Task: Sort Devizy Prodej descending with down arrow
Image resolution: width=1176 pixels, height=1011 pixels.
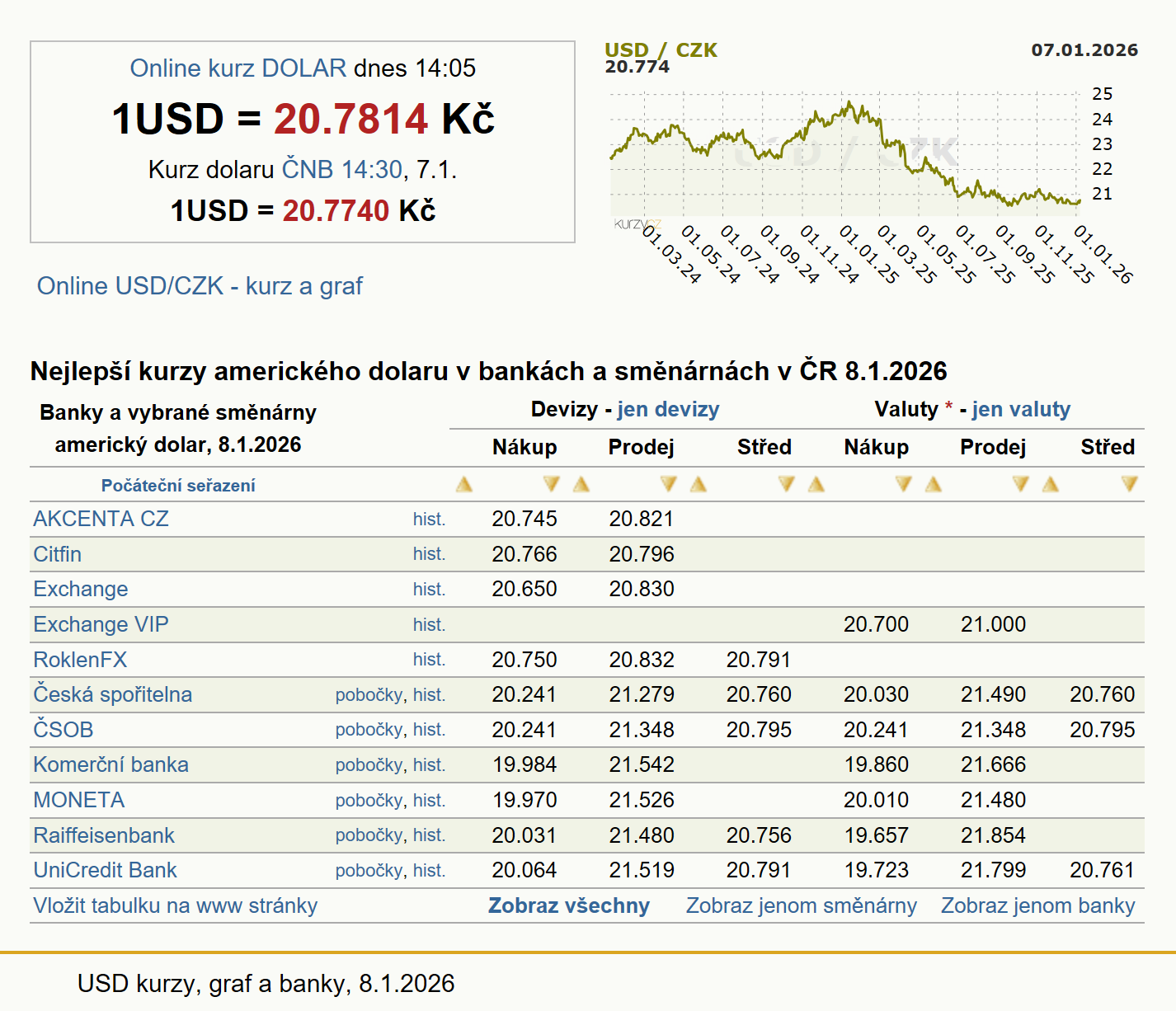Action: tap(668, 484)
